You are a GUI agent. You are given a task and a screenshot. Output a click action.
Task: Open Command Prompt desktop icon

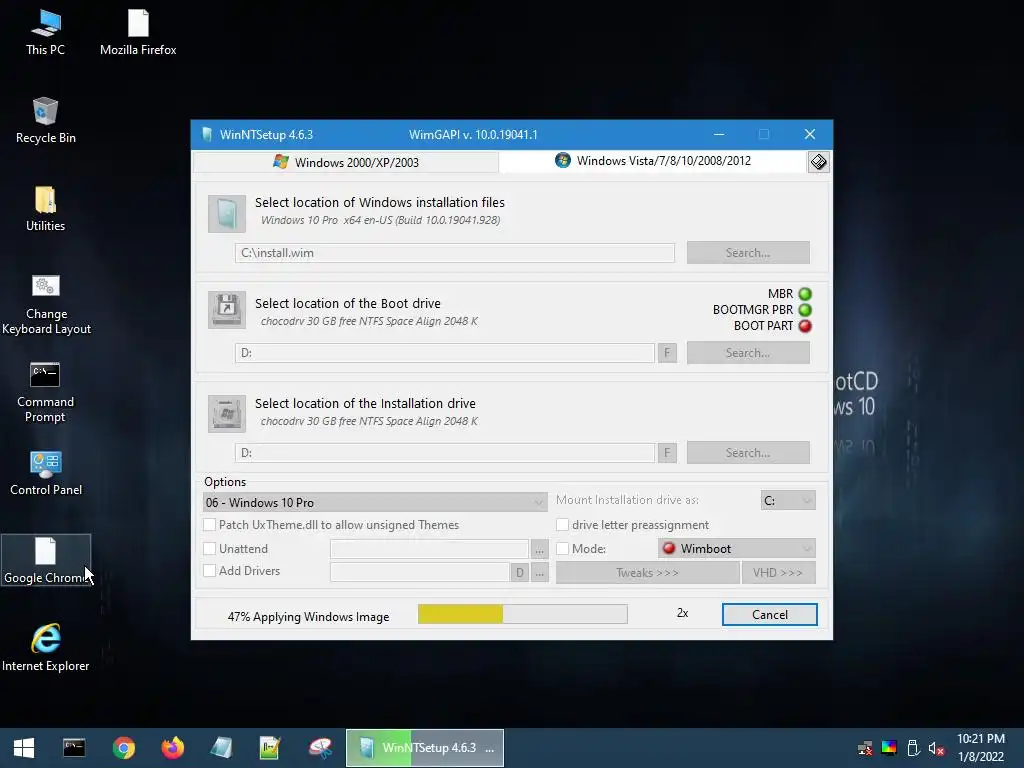(x=45, y=392)
